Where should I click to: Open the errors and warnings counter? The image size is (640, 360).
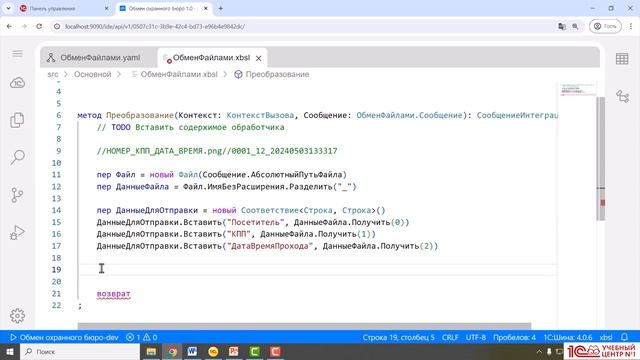[142, 338]
